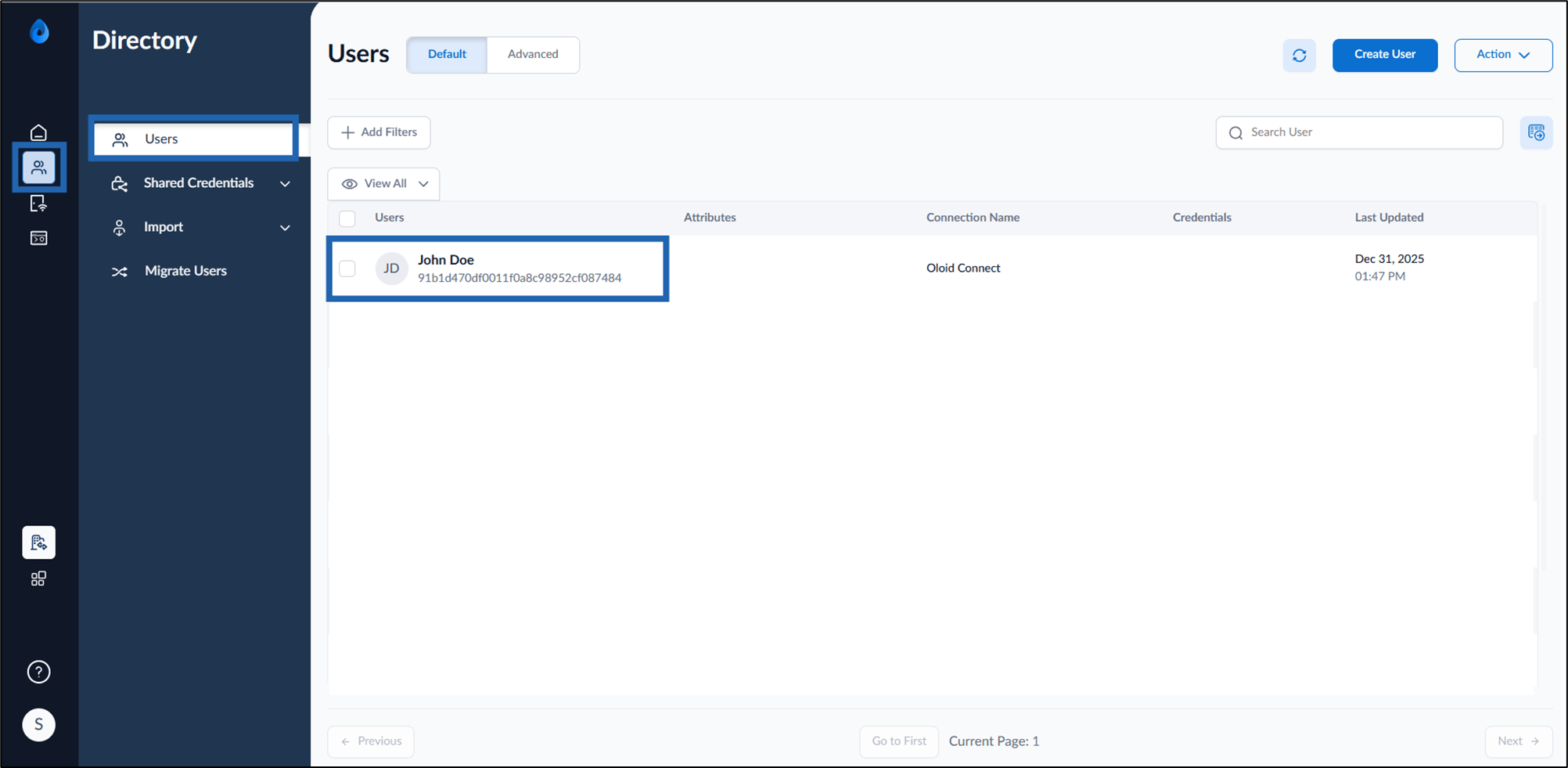Click the Add Filters button
Screen dimensions: 1568x768
point(379,132)
